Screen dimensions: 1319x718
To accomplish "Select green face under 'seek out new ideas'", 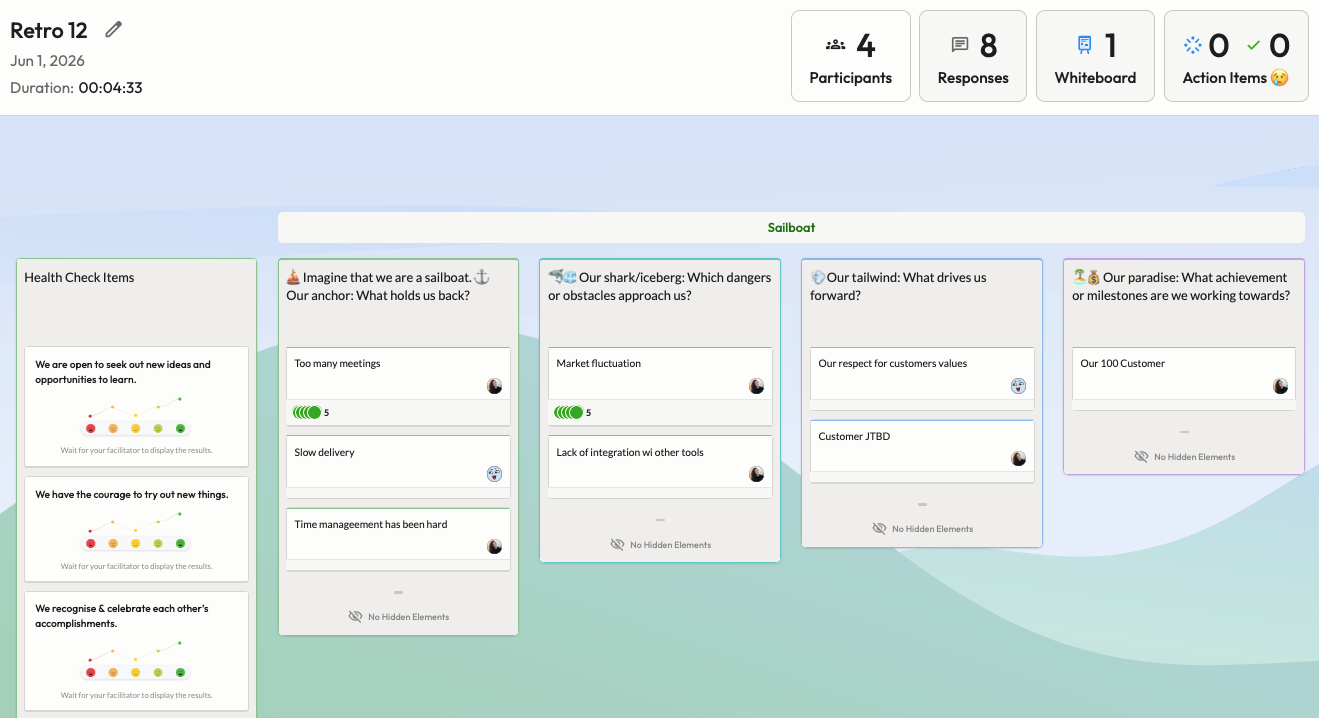I will (x=181, y=428).
